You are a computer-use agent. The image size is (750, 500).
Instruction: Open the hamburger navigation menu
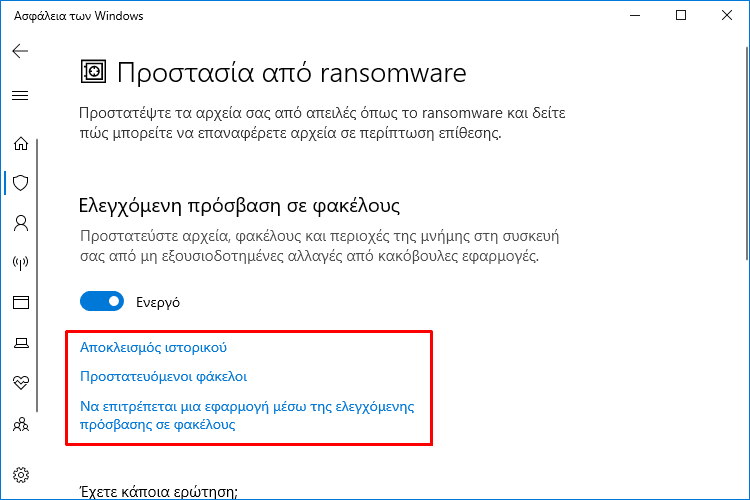20,96
